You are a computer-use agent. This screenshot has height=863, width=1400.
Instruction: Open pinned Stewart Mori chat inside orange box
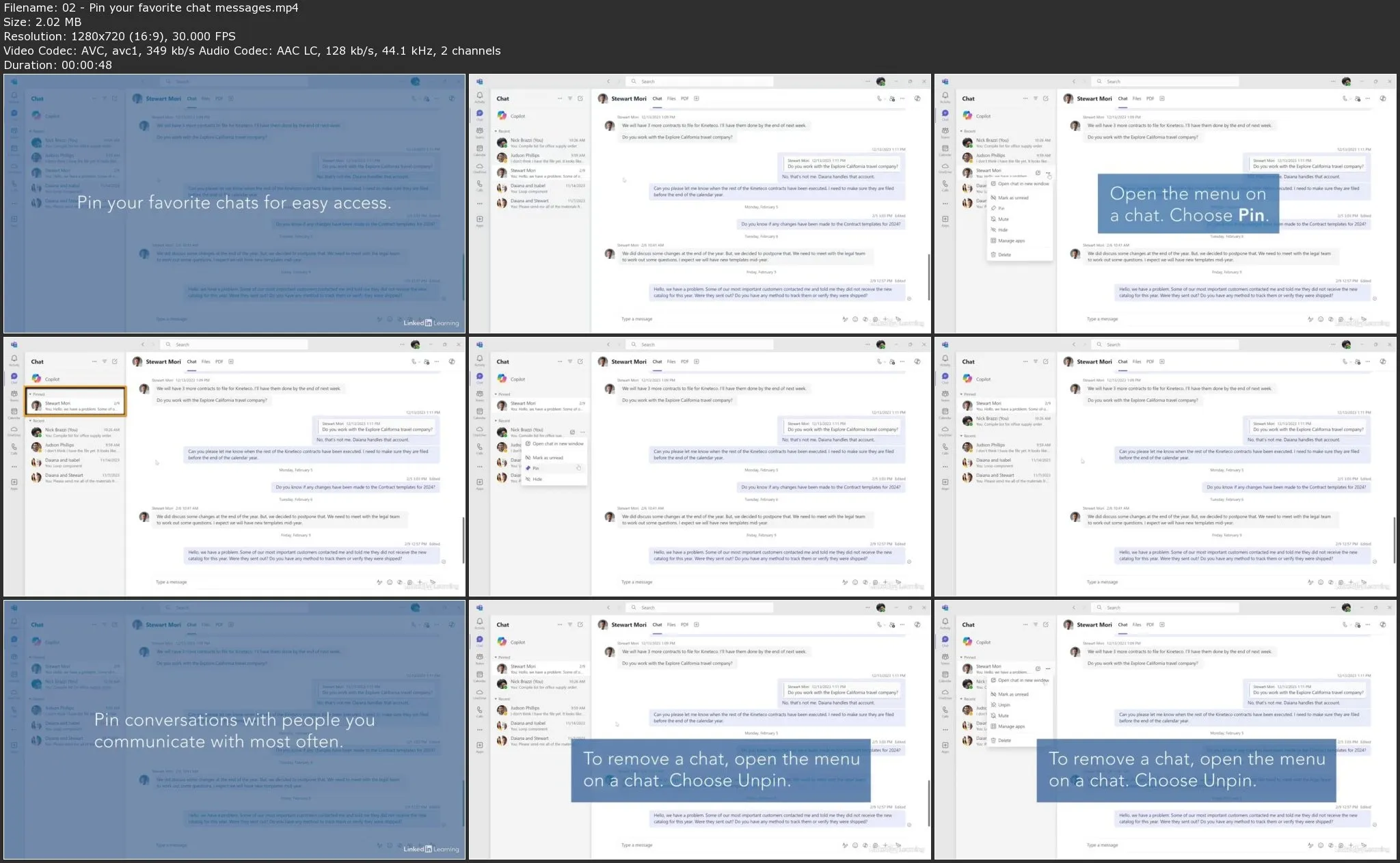(x=75, y=406)
